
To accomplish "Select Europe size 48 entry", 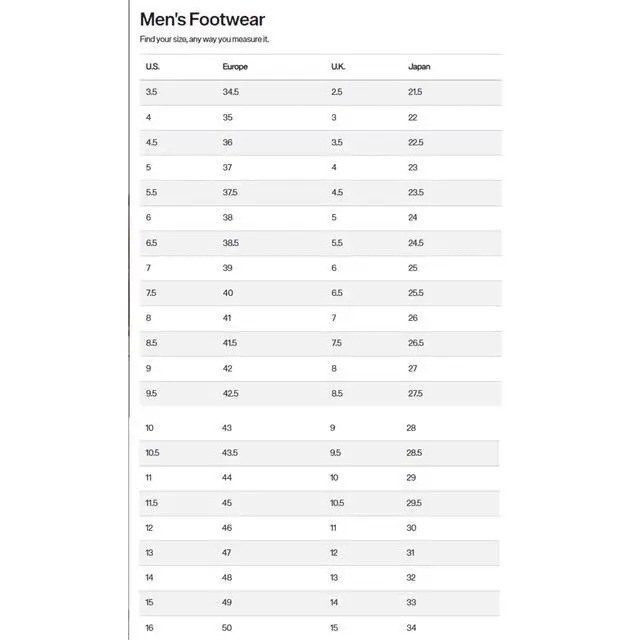I will pos(227,578).
